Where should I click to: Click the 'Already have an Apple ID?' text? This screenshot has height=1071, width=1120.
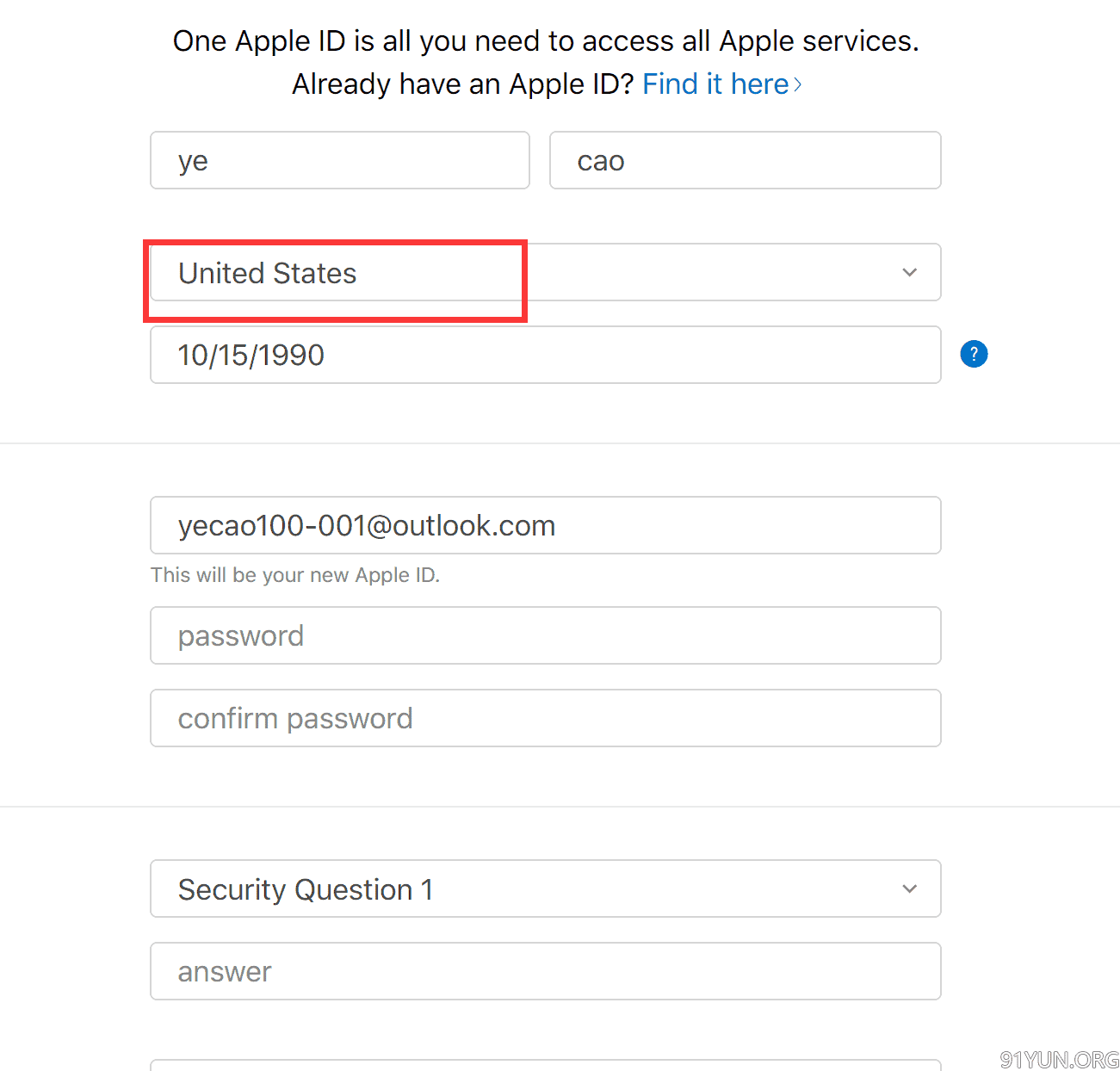click(x=463, y=84)
